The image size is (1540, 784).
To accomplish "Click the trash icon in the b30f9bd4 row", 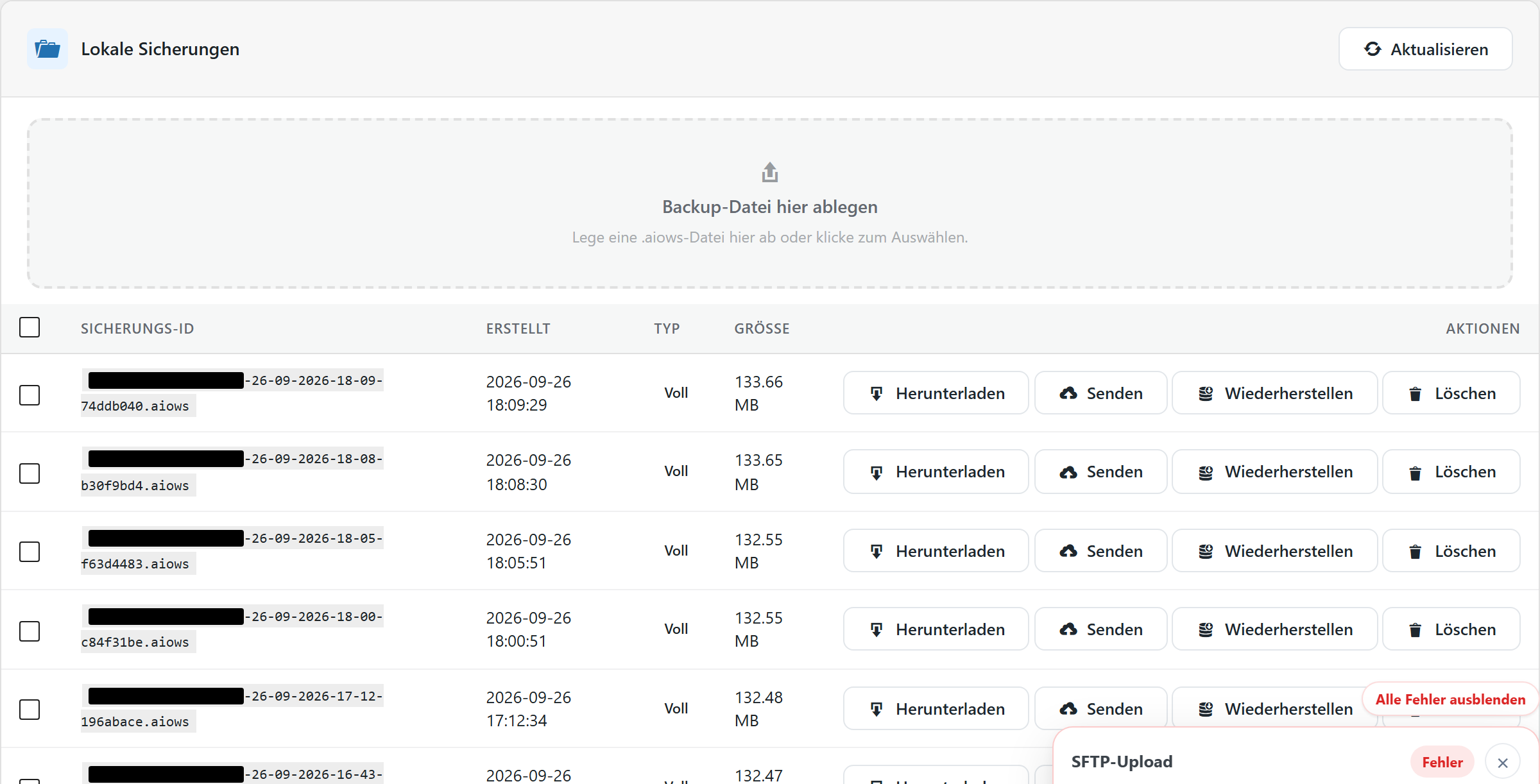I will pos(1415,473).
